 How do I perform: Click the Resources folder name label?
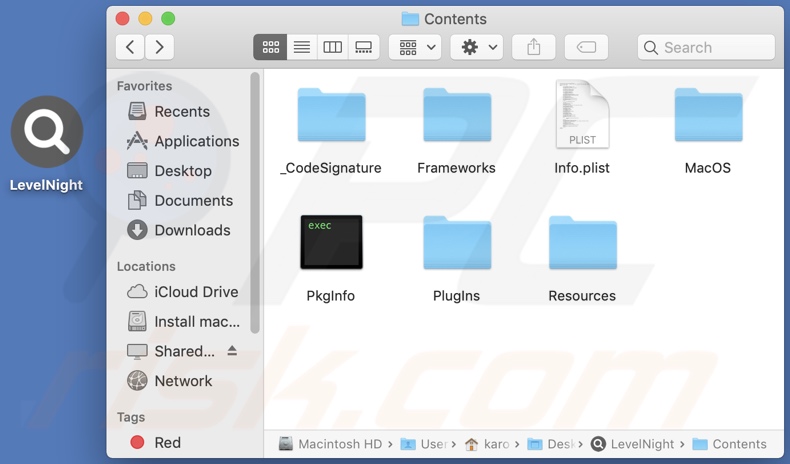pos(582,296)
